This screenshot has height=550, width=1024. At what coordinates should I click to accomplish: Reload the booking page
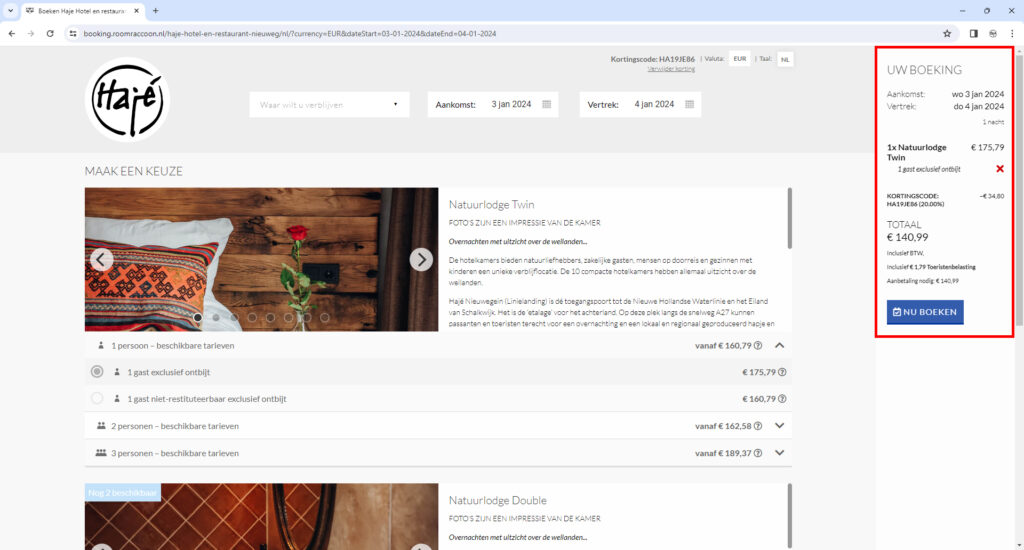(x=50, y=33)
